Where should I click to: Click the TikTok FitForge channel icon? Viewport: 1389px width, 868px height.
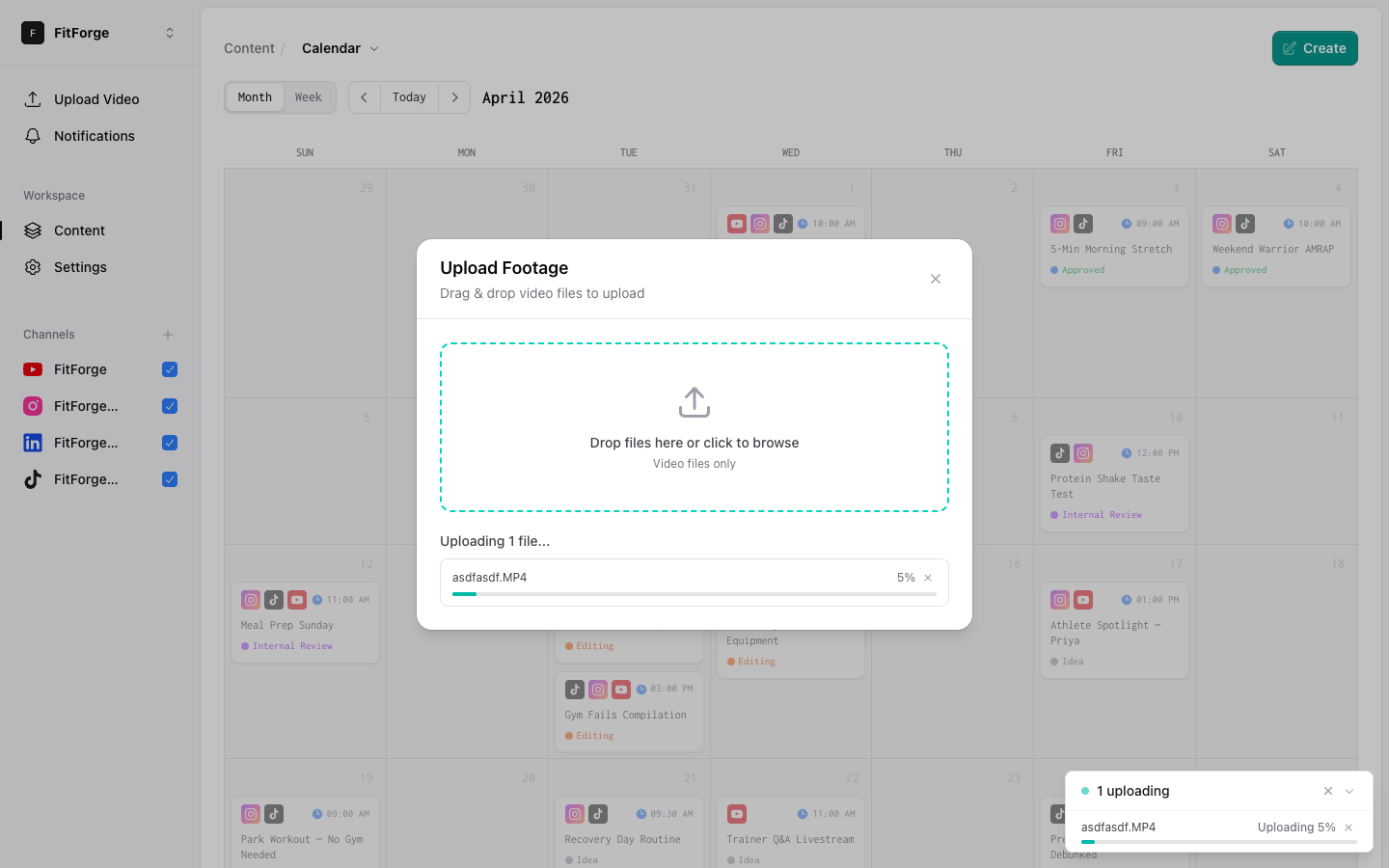33,479
